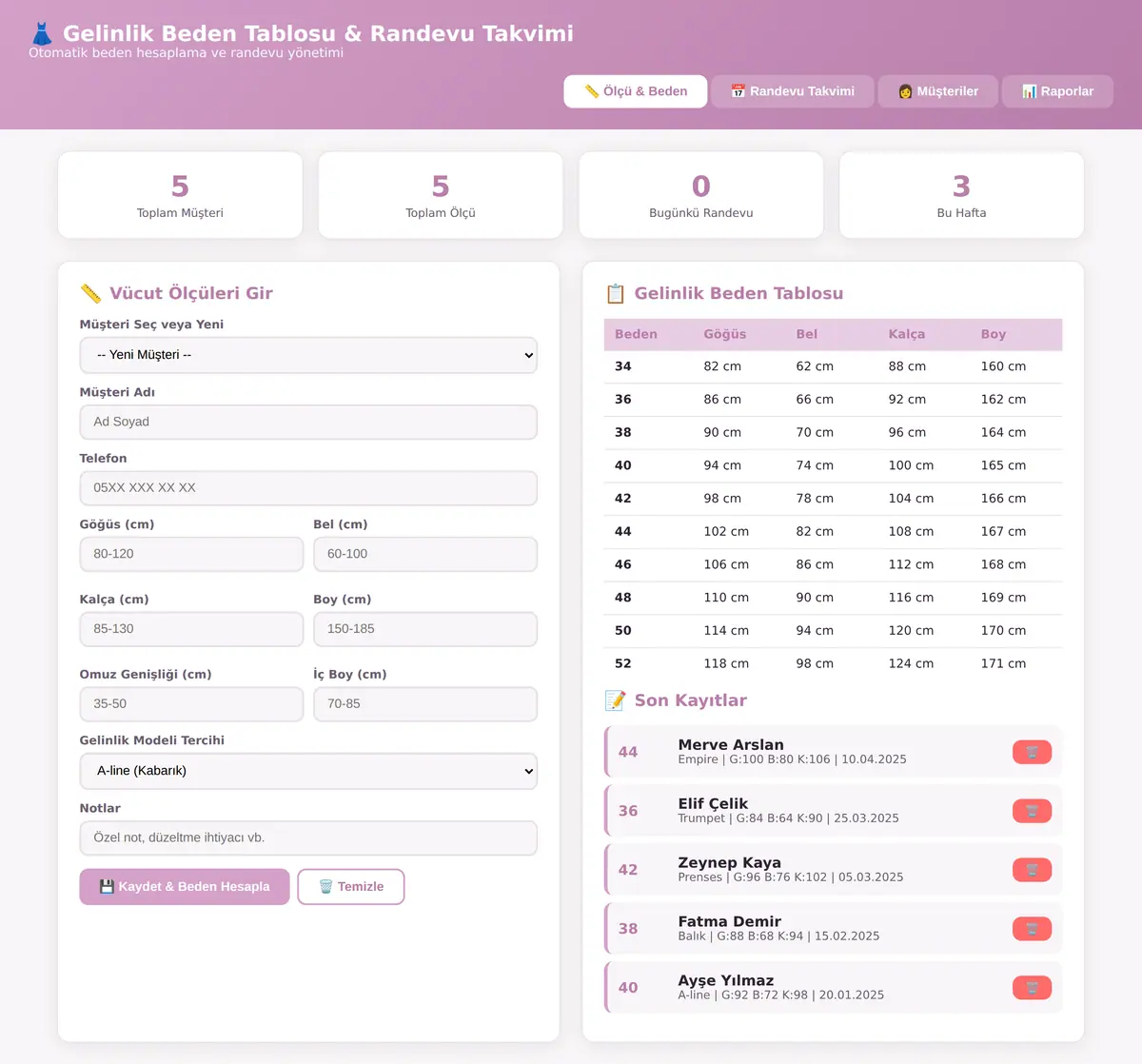Click the Toplam Ölçü stat card
This screenshot has width=1142, height=1064.
(441, 195)
